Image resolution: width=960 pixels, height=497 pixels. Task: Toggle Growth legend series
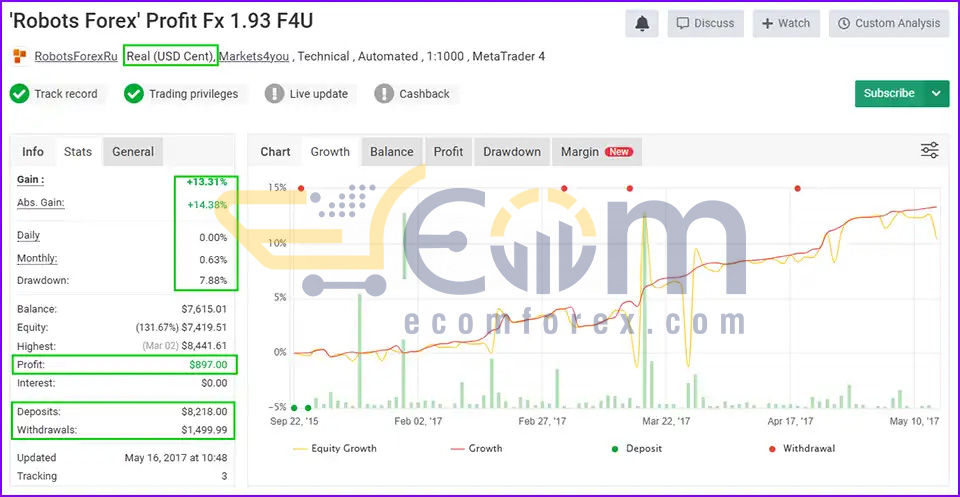(x=476, y=449)
